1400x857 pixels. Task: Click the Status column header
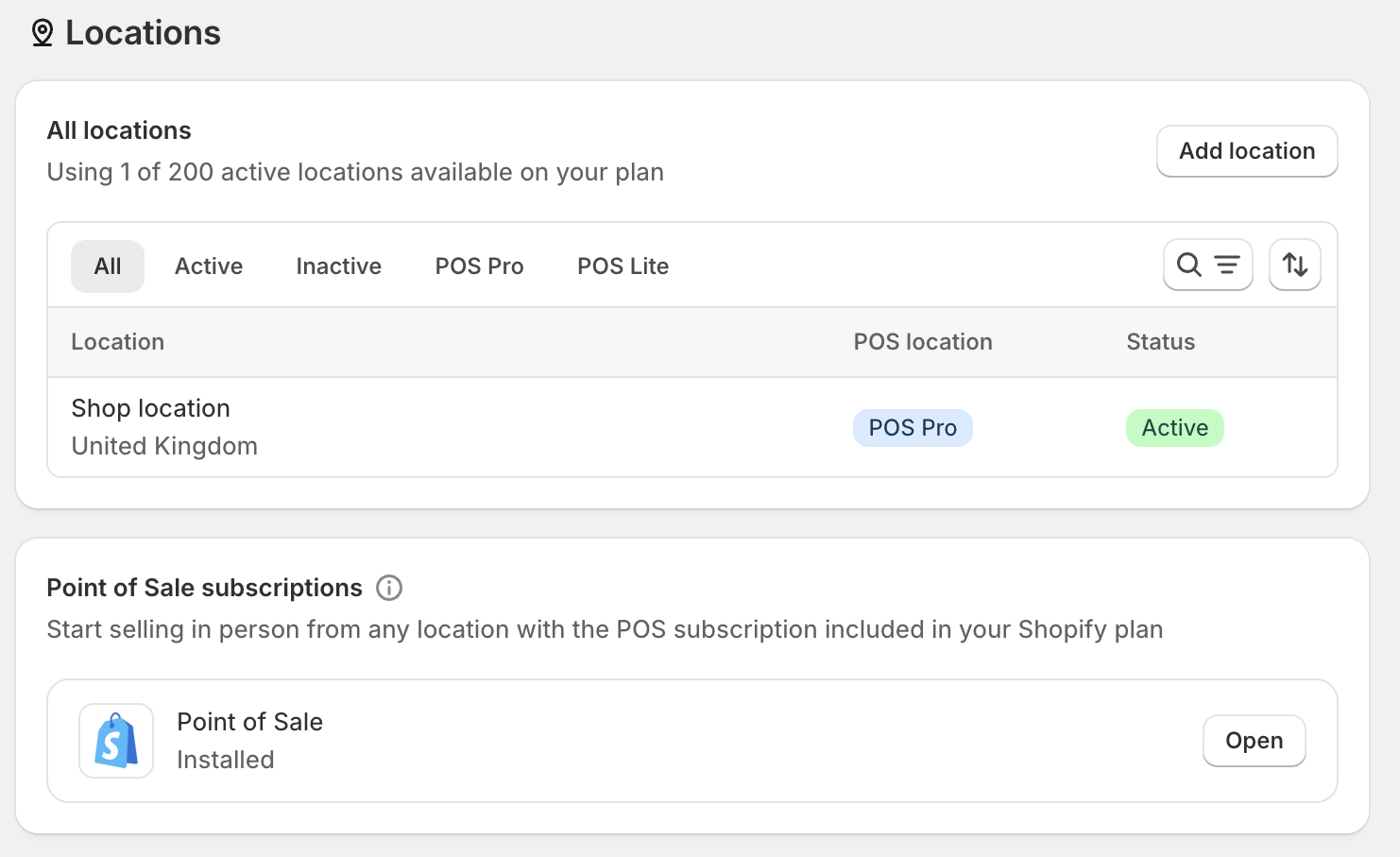(x=1161, y=342)
